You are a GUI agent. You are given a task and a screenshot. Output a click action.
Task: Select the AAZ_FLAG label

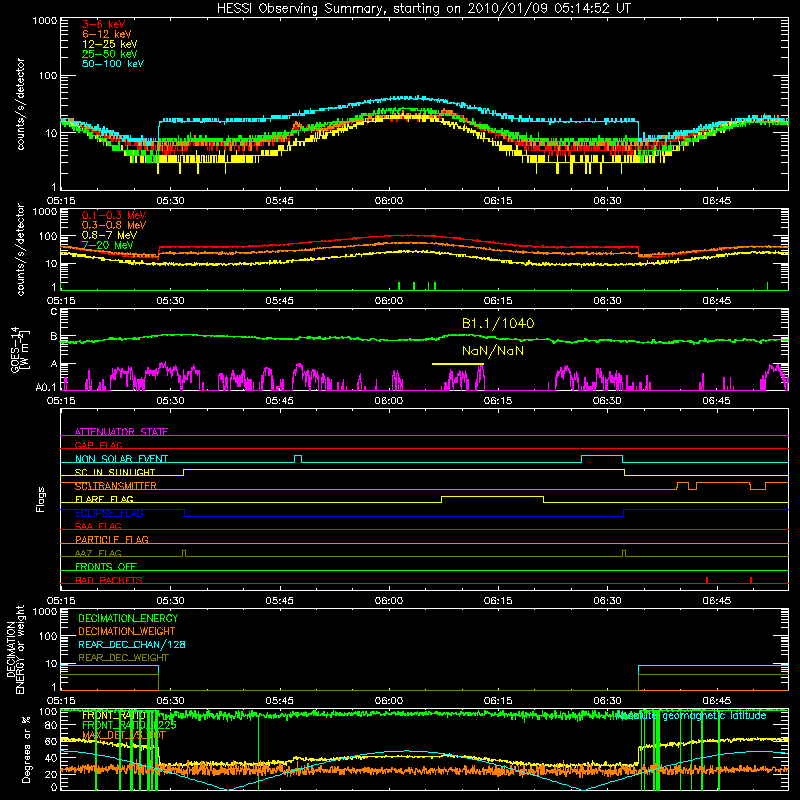point(98,553)
